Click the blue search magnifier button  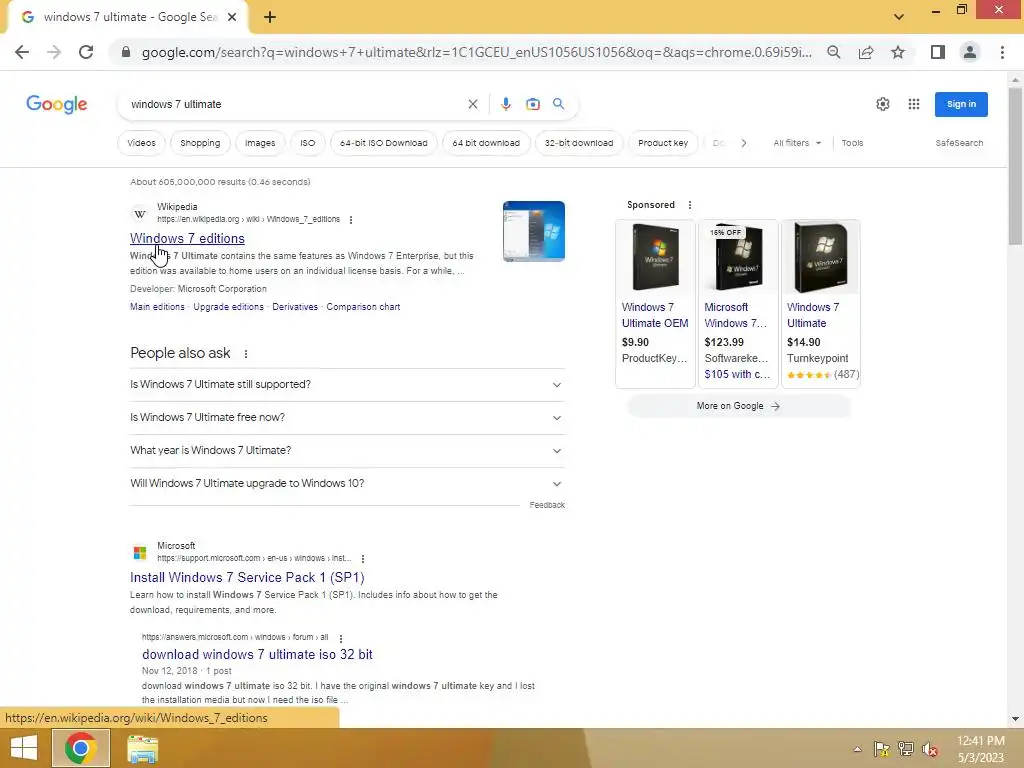(559, 104)
